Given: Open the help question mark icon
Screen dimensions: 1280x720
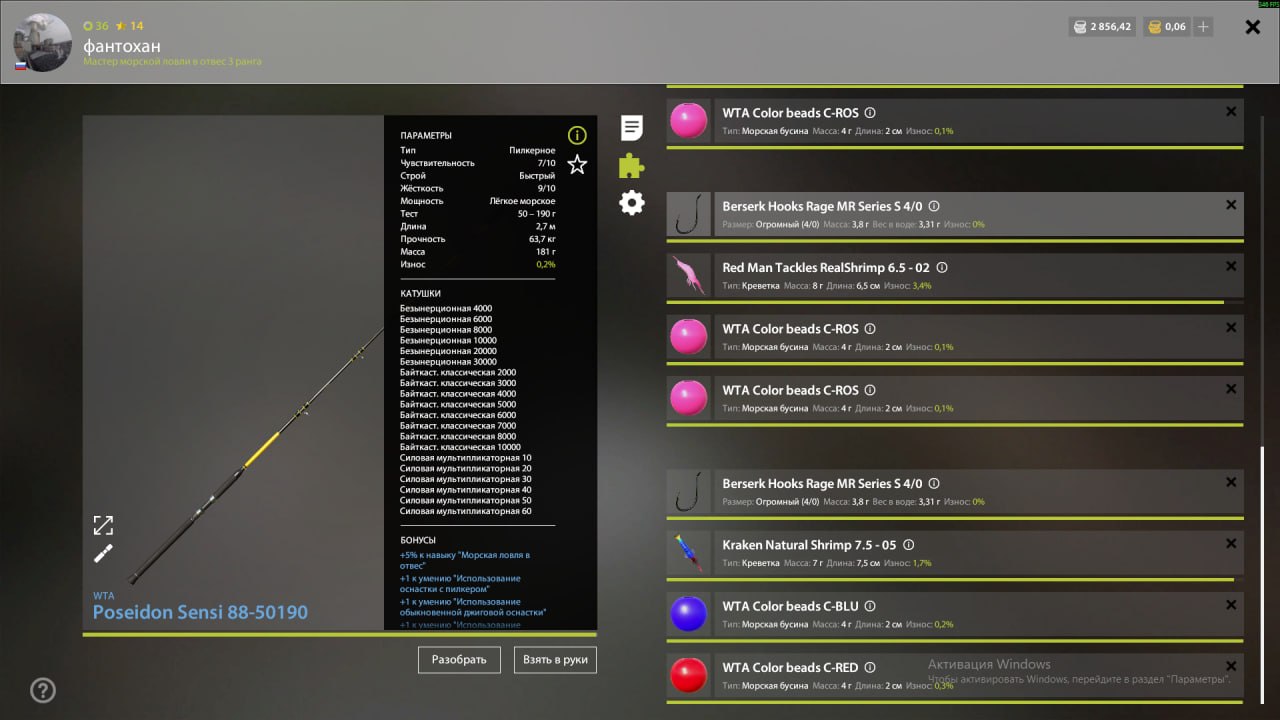Looking at the screenshot, I should 43,690.
